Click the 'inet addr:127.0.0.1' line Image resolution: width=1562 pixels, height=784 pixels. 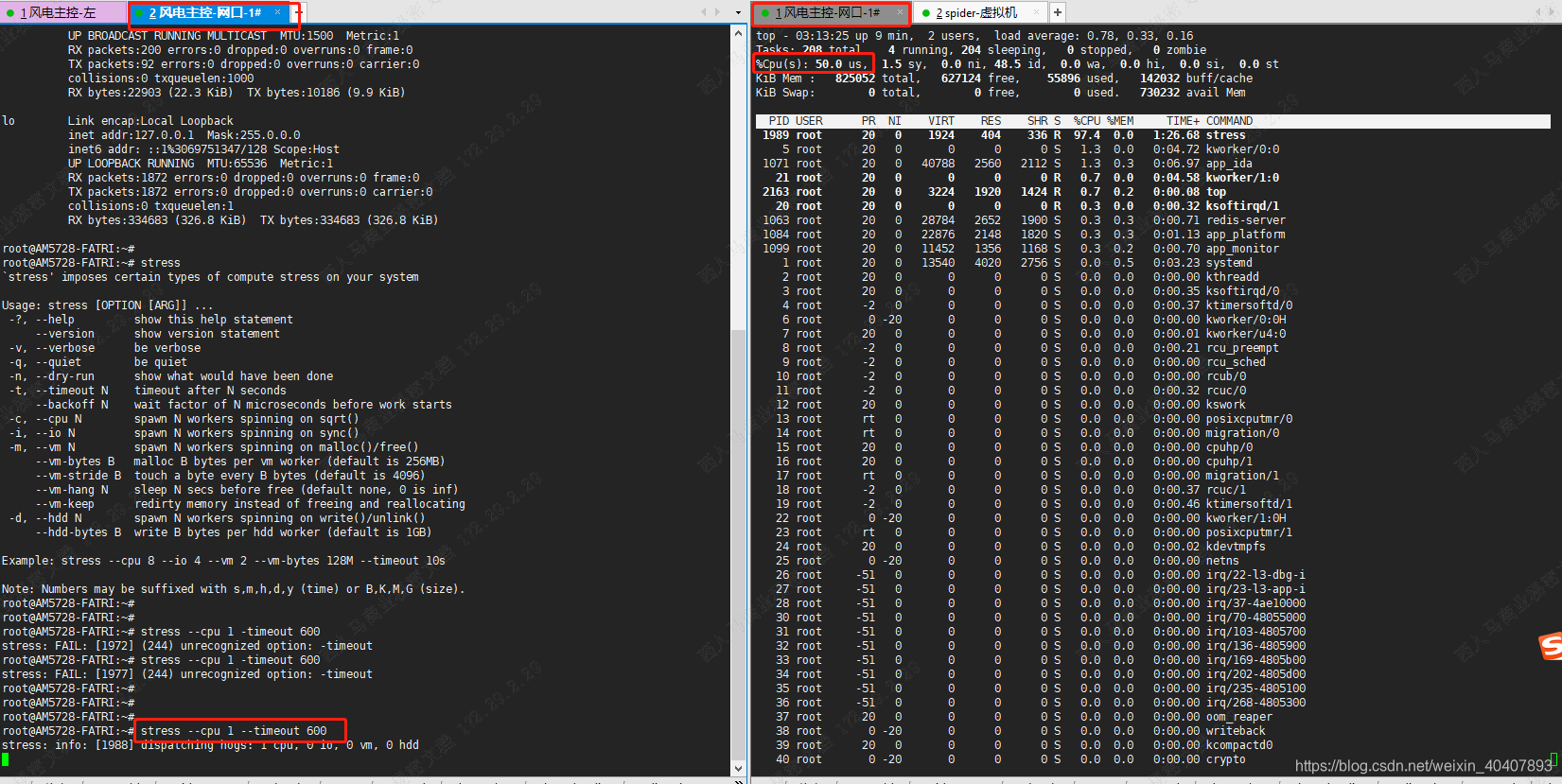click(184, 135)
